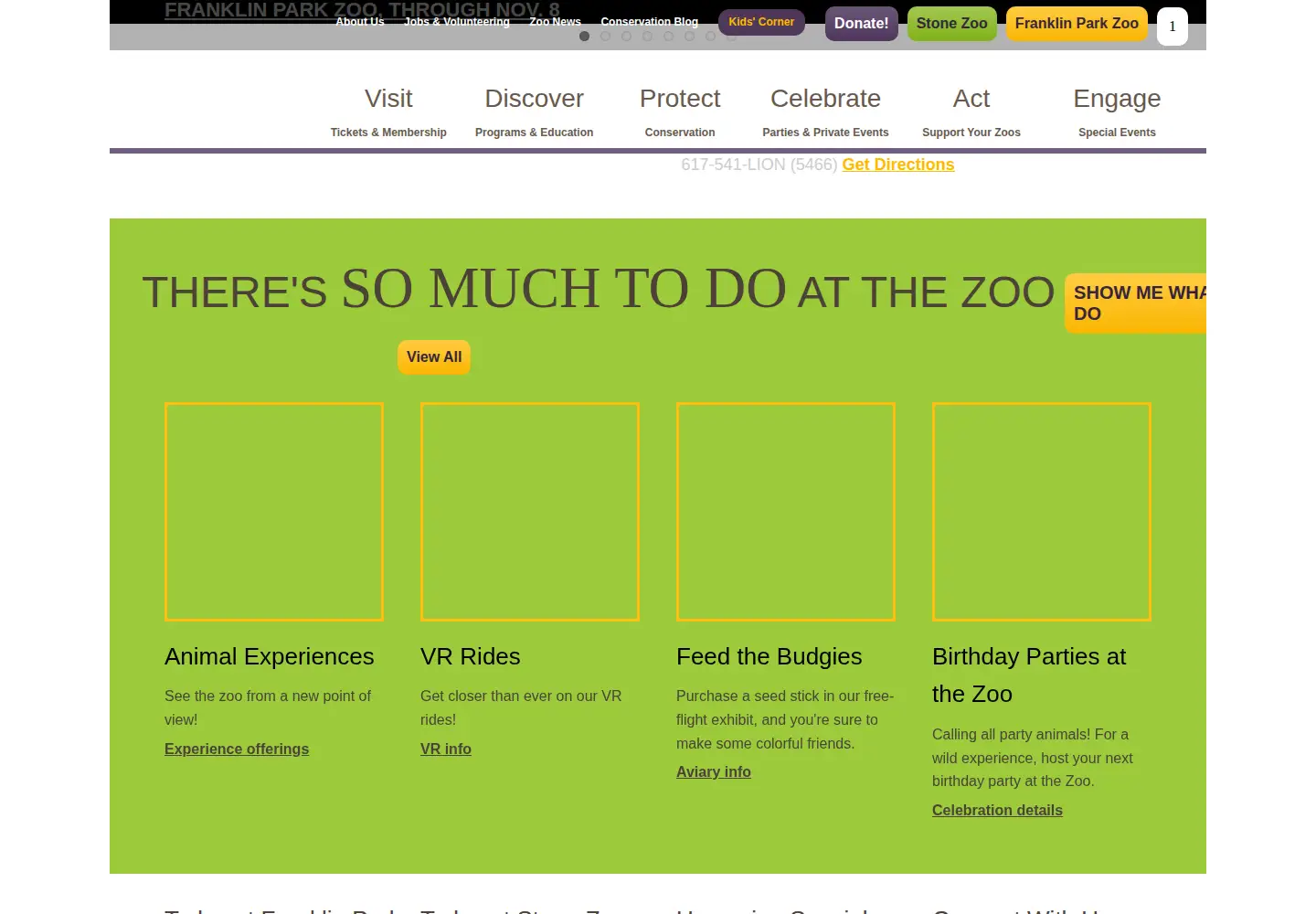Jump to the fourth carousel slide dot
The width and height of the screenshot is (1316, 914).
pos(647,37)
